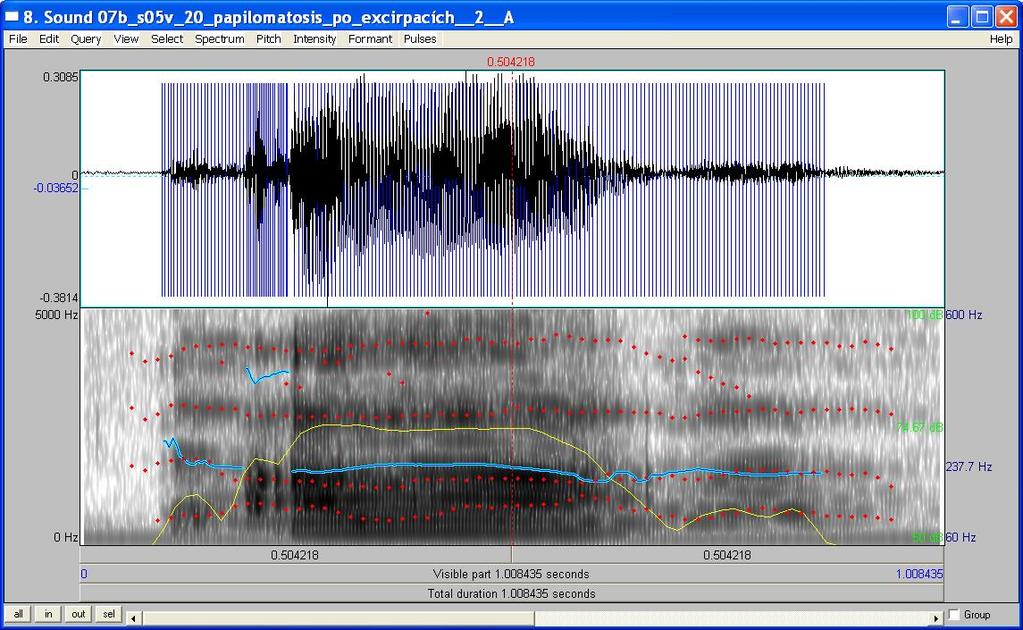Click the red cursor time 0.504218 label
The image size is (1023, 630).
click(x=511, y=62)
